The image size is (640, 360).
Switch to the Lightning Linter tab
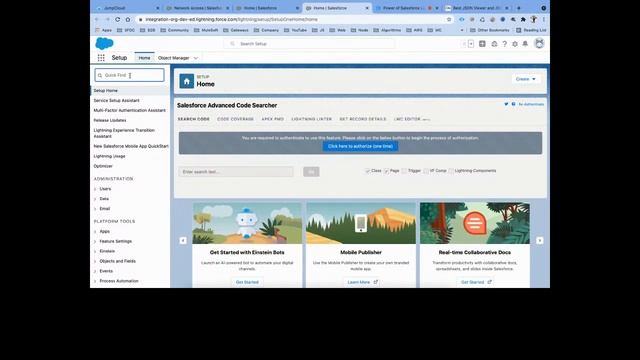click(x=311, y=119)
